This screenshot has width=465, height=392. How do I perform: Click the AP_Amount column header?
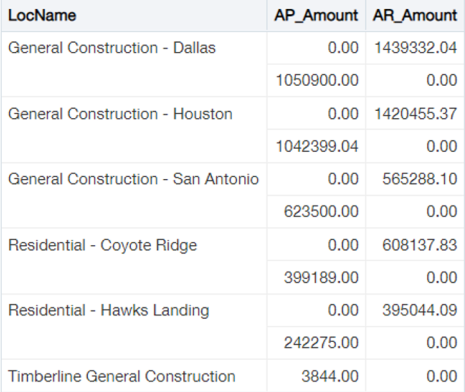pos(316,16)
